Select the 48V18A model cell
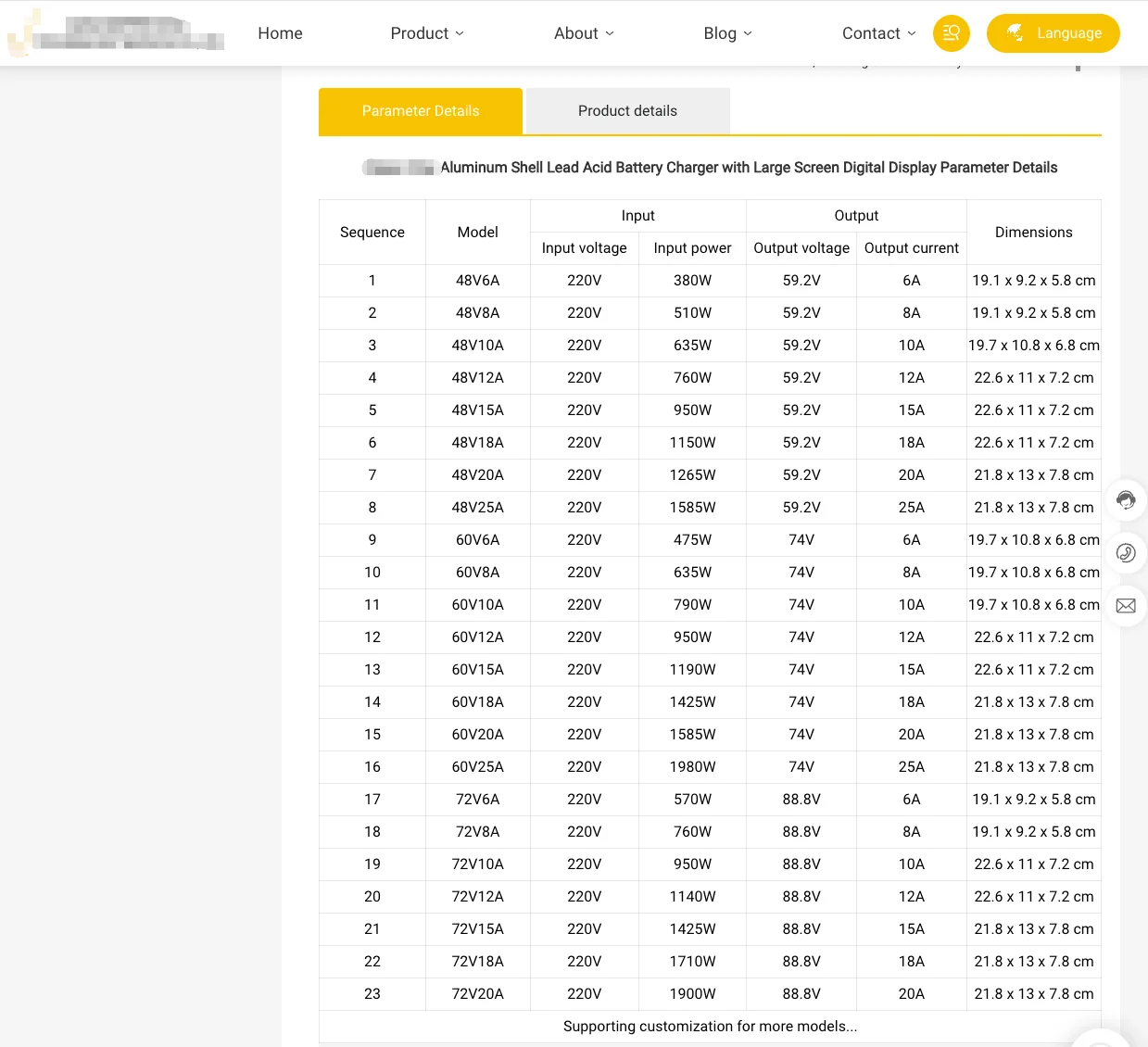This screenshot has height=1047, width=1148. click(x=478, y=443)
